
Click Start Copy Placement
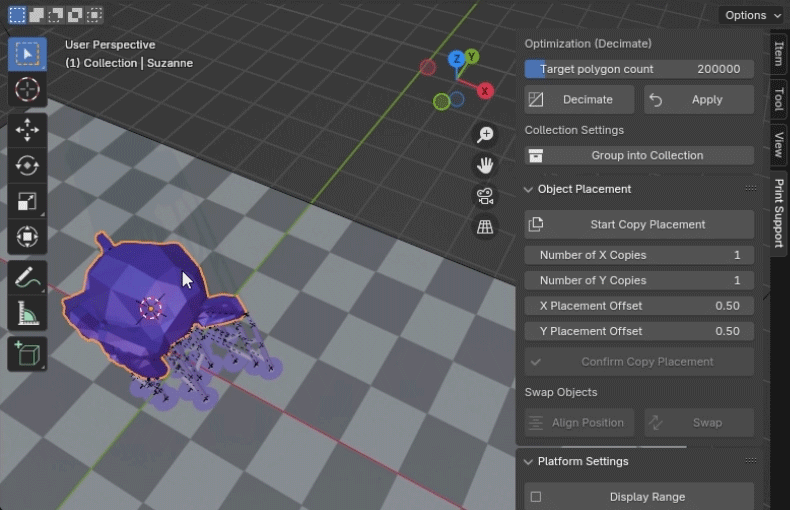click(x=639, y=225)
